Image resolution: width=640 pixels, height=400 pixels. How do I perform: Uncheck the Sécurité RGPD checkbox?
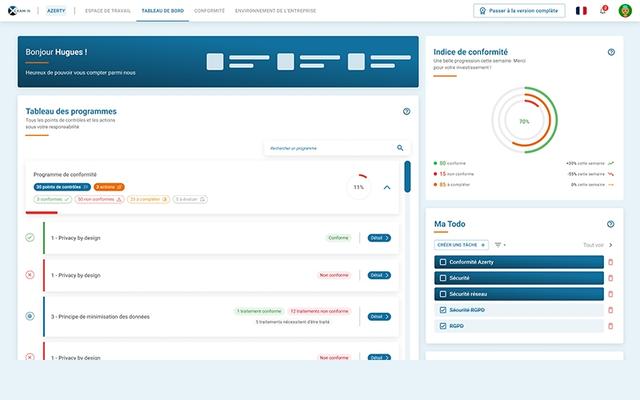(443, 310)
